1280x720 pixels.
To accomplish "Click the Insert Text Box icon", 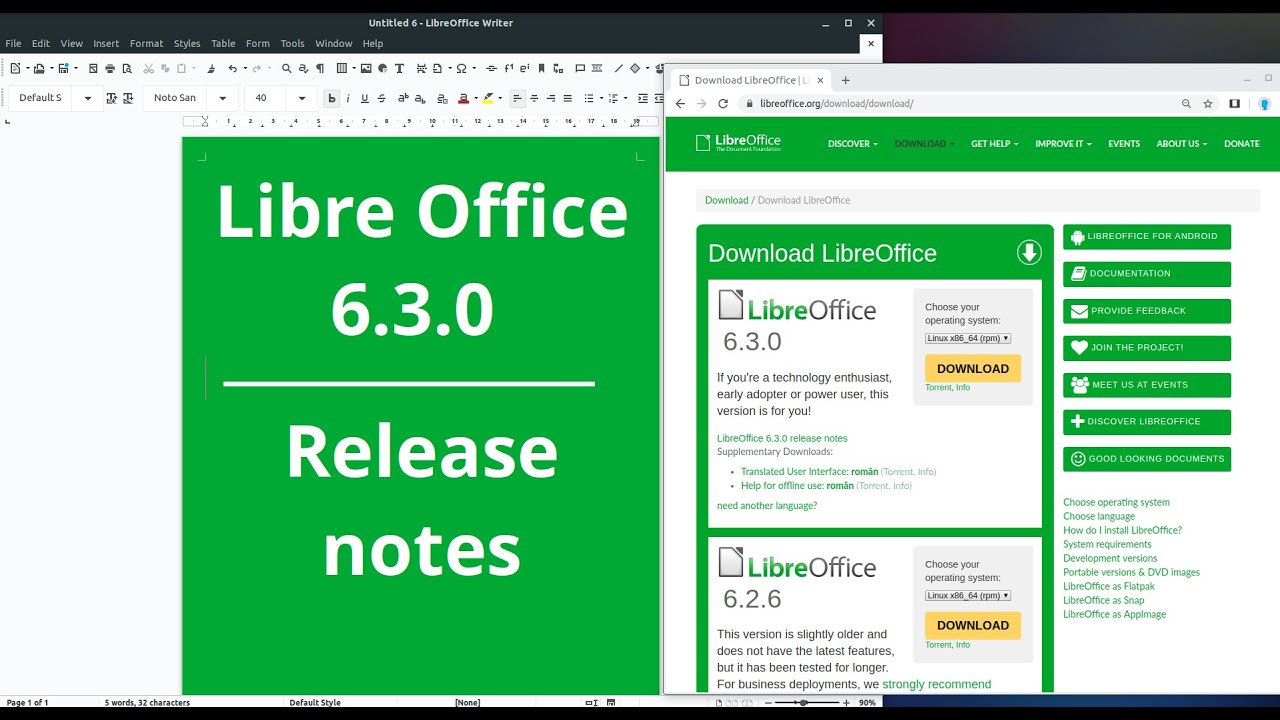I will (399, 69).
